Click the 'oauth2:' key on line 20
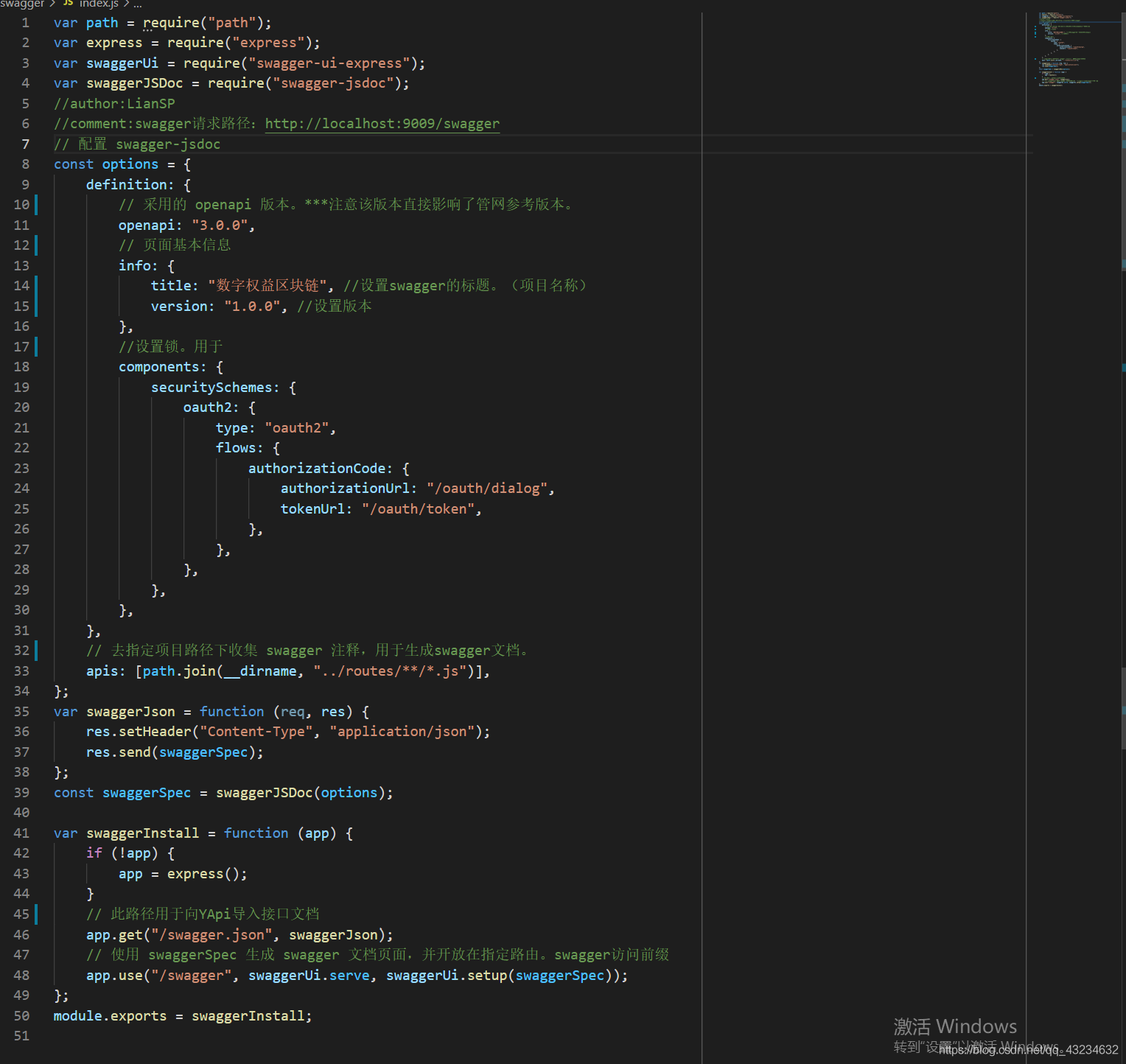This screenshot has height=1064, width=1126. (x=211, y=407)
